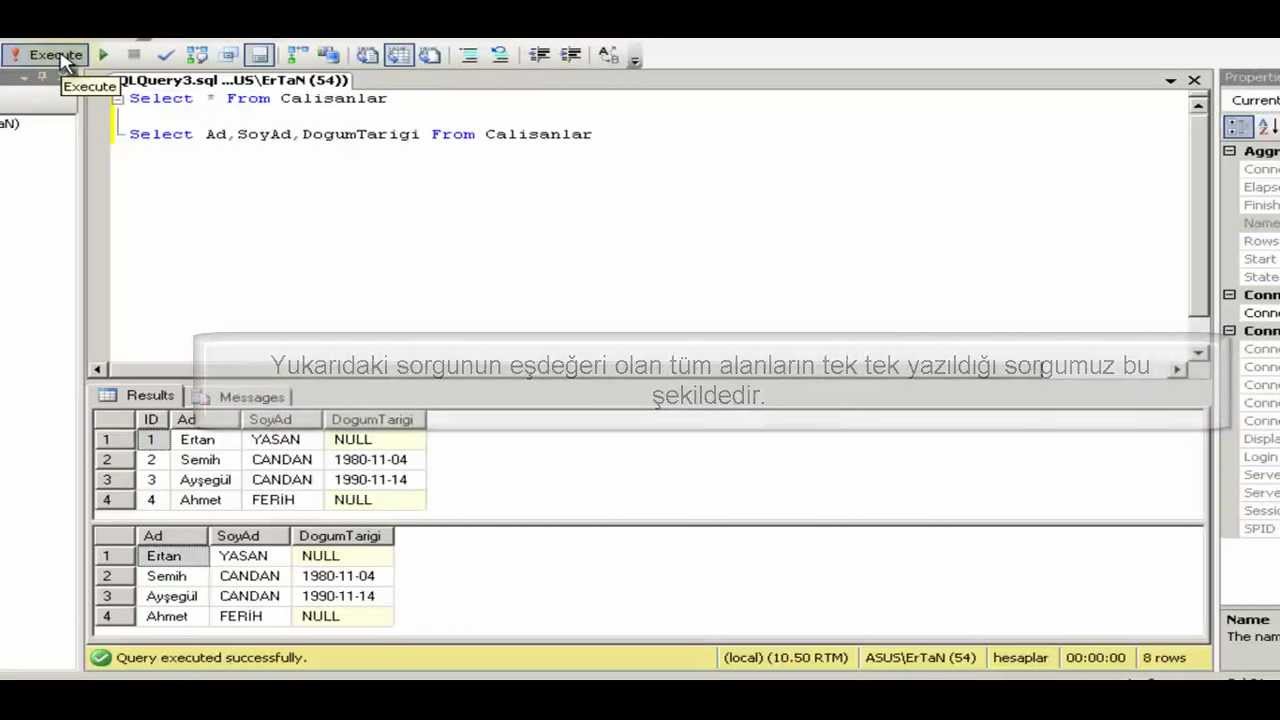Toggle the IntelliSense Enabled button
Viewport: 1280px width, 720px height.
click(260, 55)
